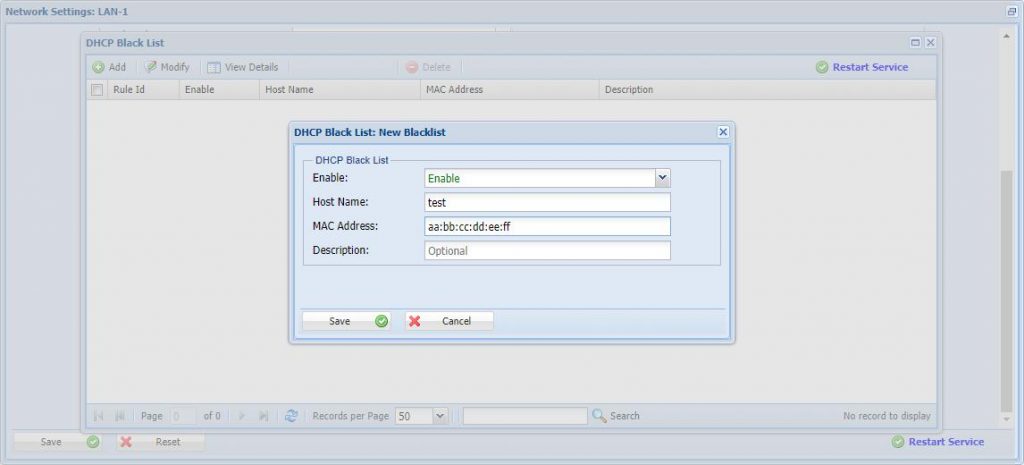Click the Description input field
The height and width of the screenshot is (465, 1024).
[x=546, y=251]
